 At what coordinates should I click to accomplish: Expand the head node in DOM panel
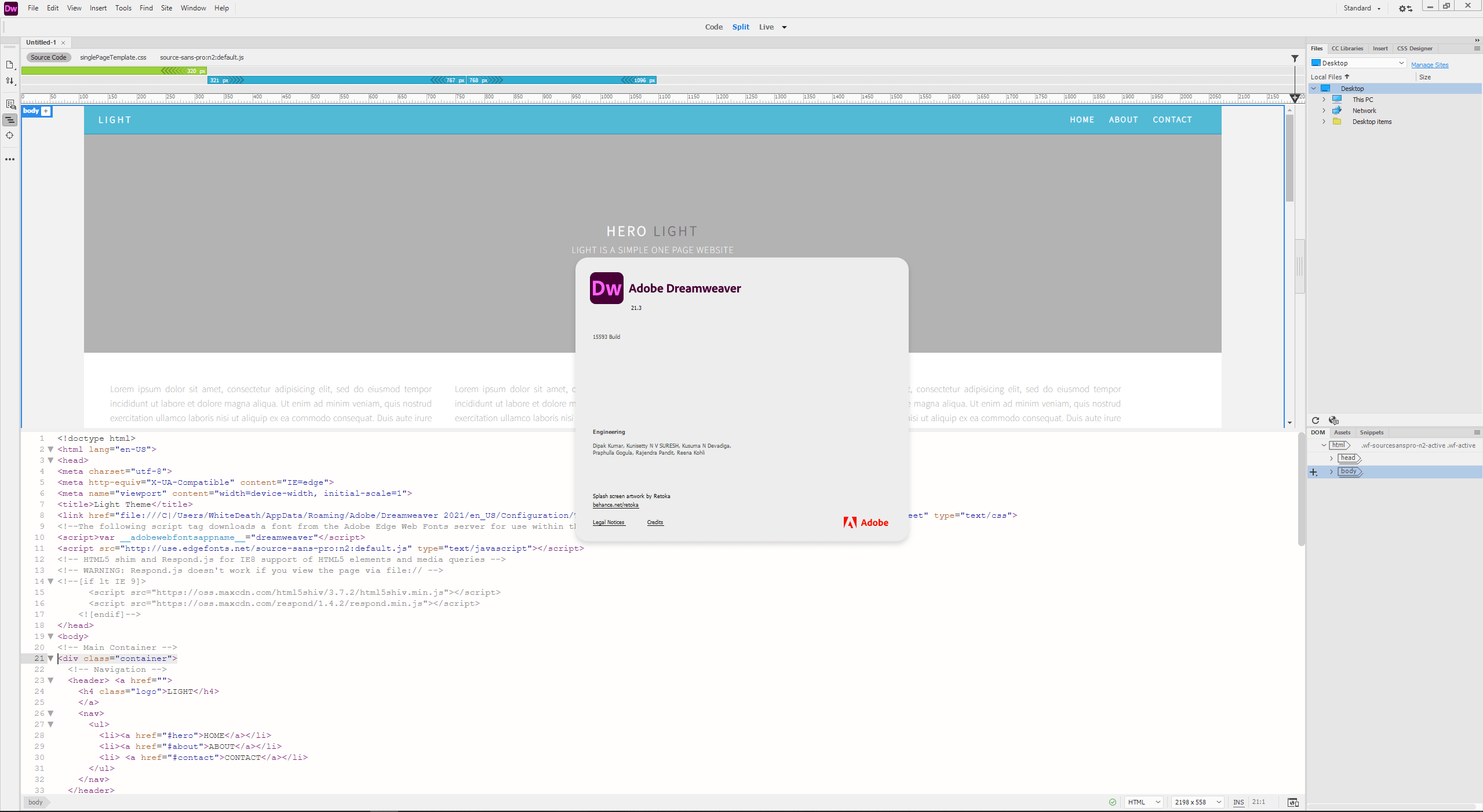1331,459
